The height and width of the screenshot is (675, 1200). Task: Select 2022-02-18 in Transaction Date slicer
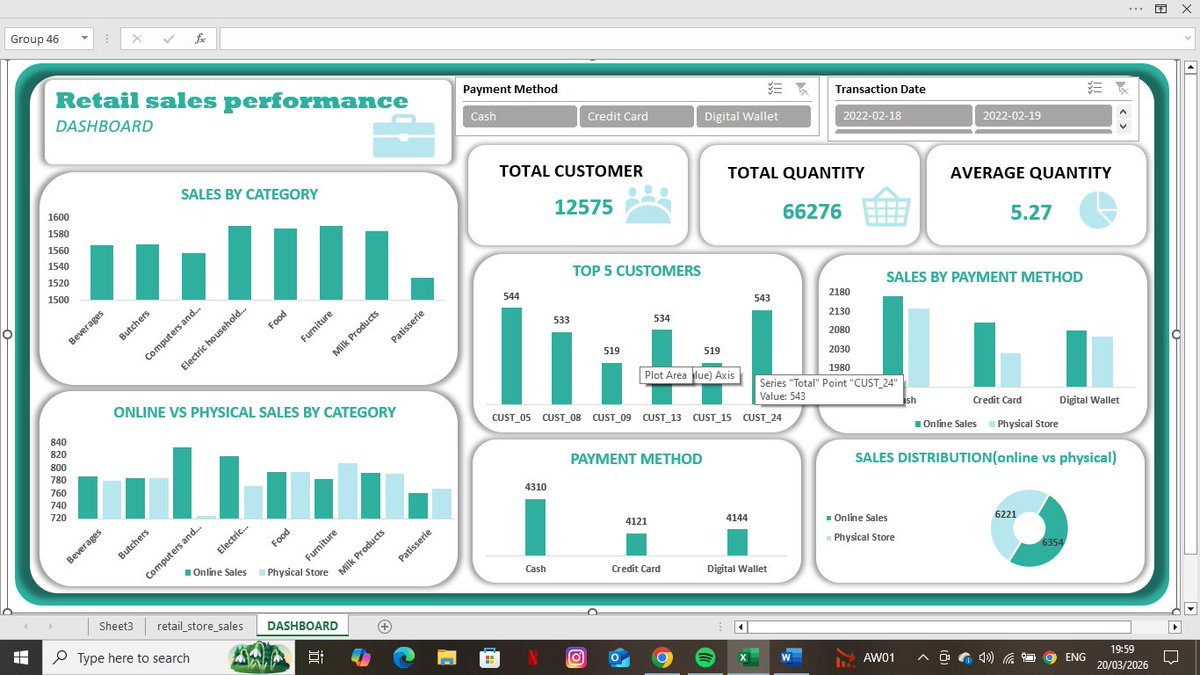[903, 116]
